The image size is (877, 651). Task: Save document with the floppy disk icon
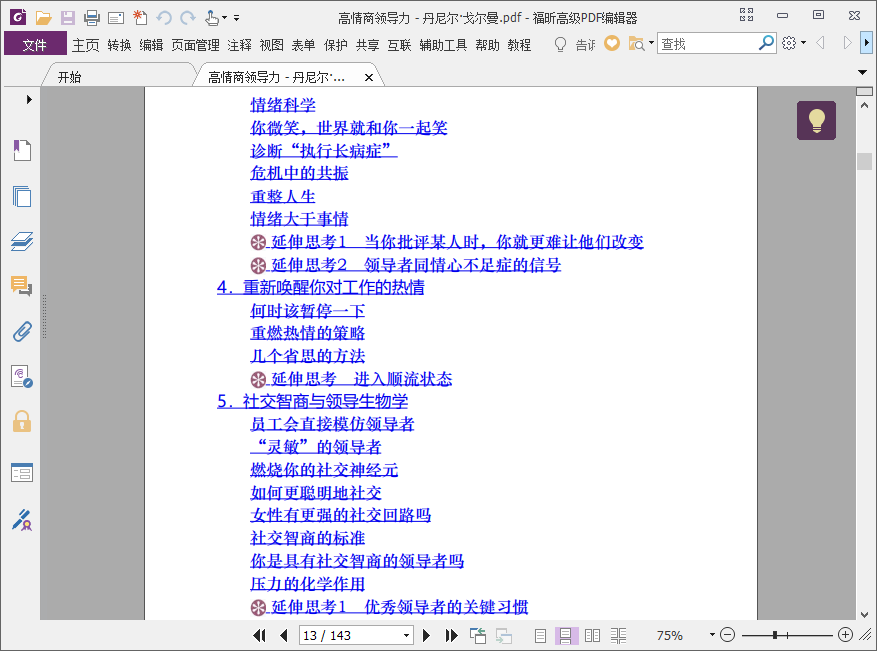click(x=68, y=18)
